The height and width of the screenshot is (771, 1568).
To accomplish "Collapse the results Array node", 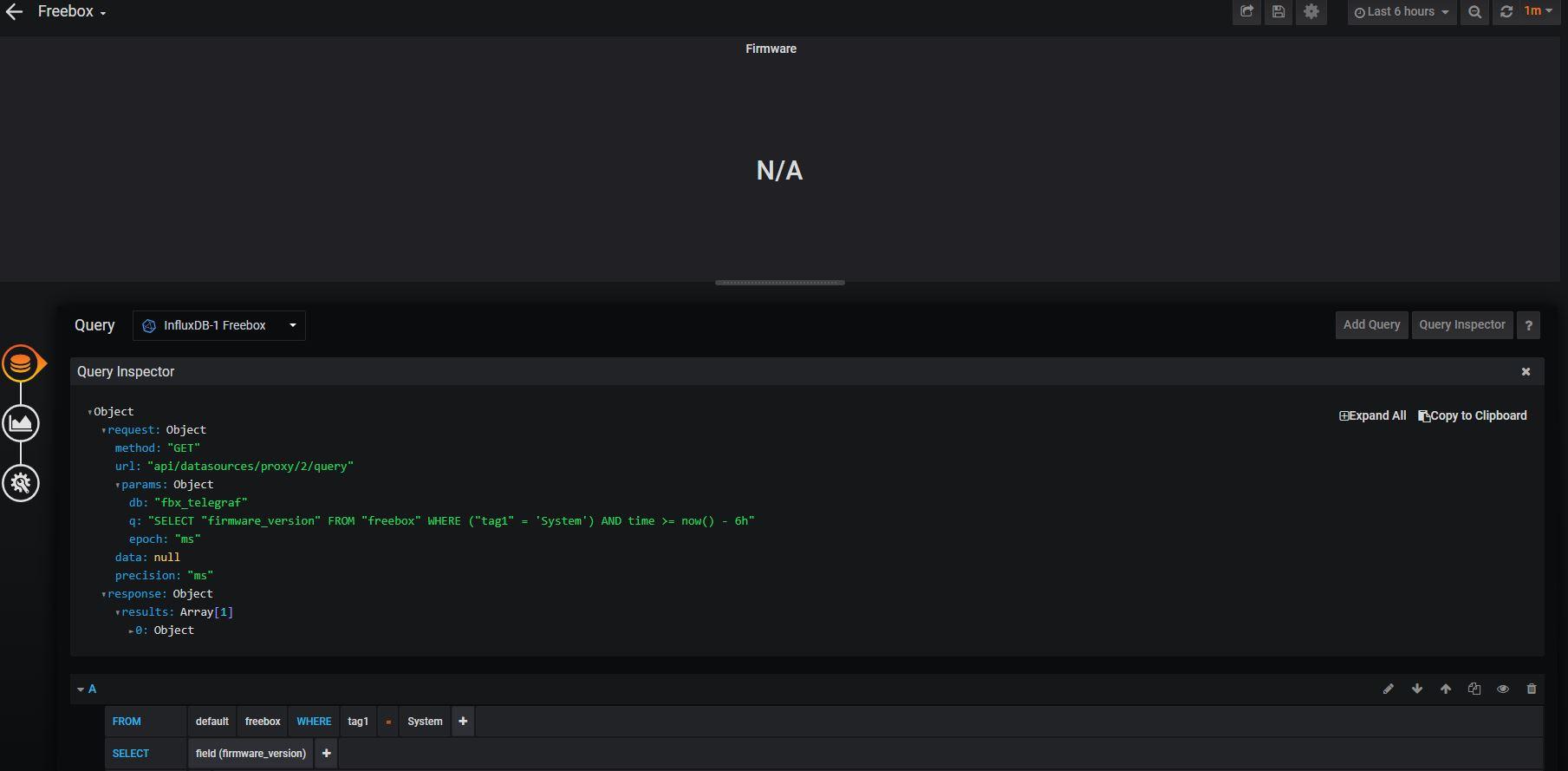I will click(x=118, y=612).
